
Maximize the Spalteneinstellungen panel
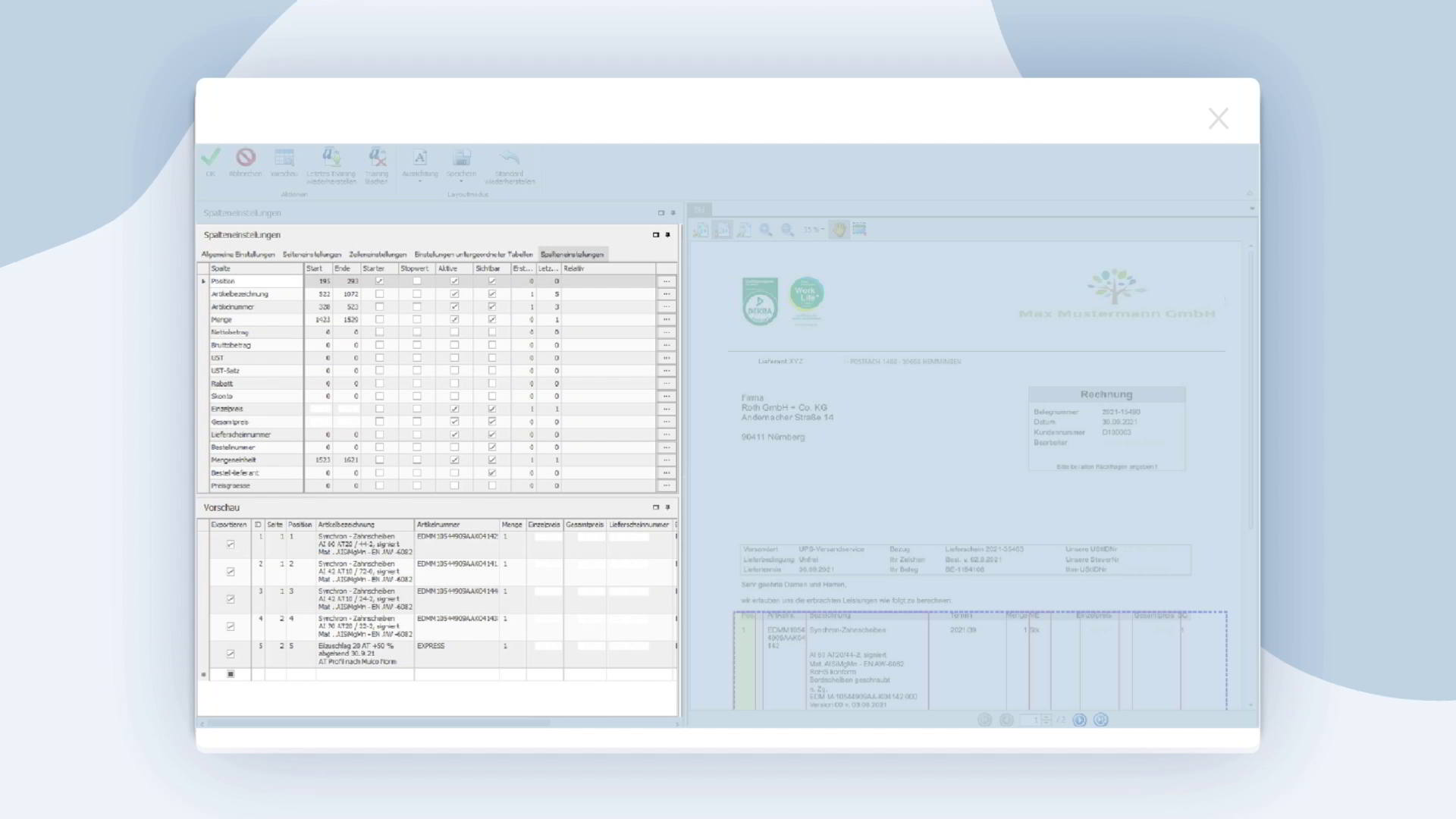point(656,235)
